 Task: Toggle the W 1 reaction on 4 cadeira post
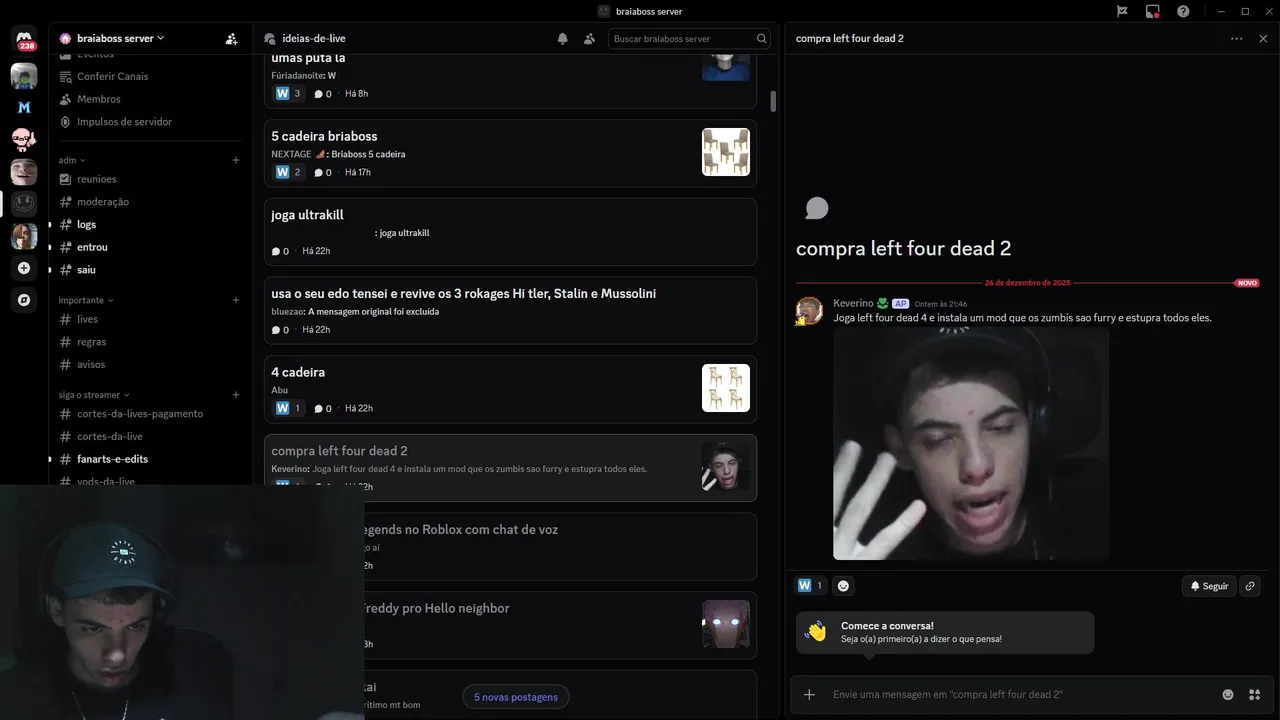coord(288,408)
